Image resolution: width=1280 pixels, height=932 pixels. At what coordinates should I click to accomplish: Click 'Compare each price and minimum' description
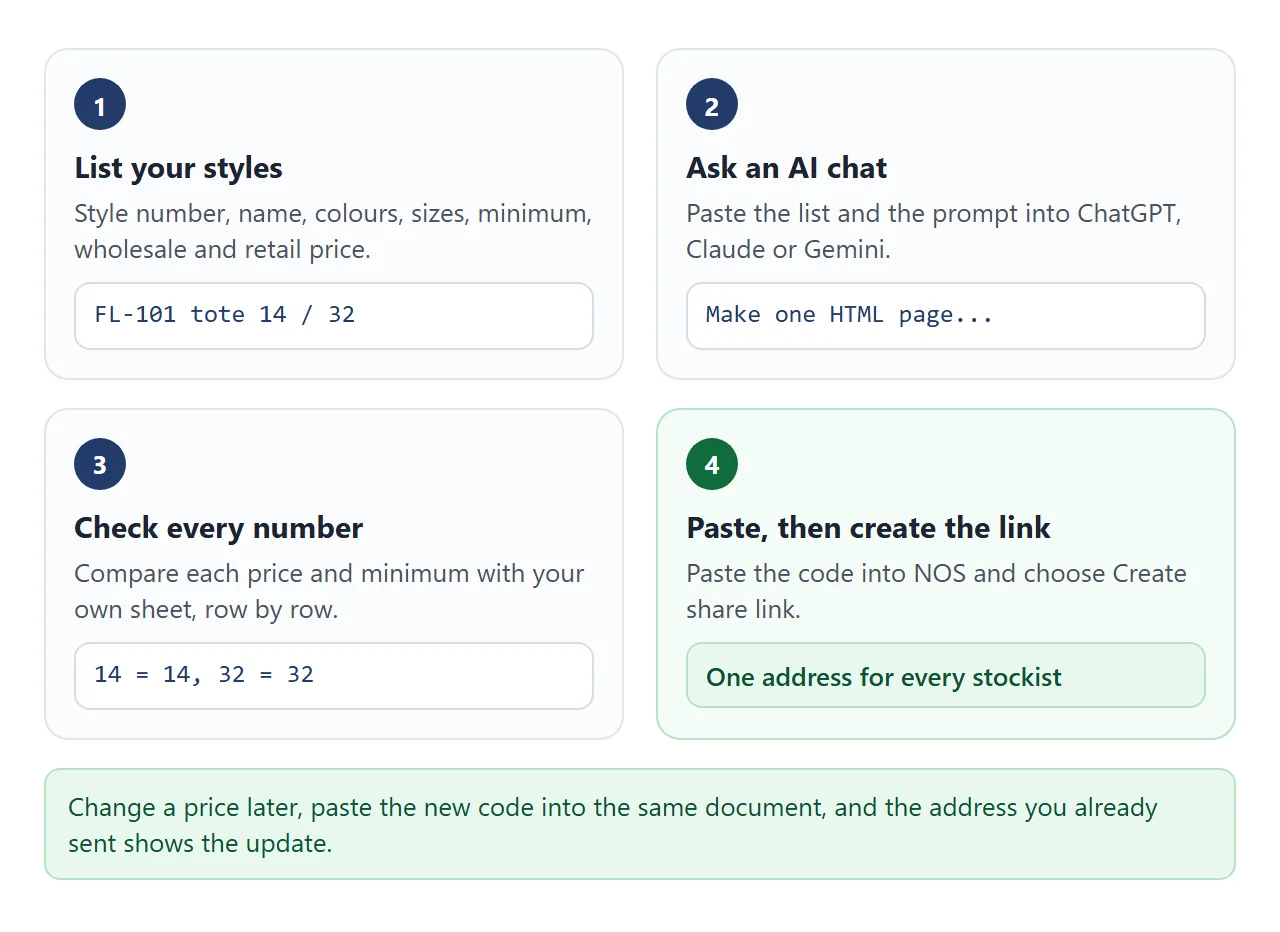(329, 591)
